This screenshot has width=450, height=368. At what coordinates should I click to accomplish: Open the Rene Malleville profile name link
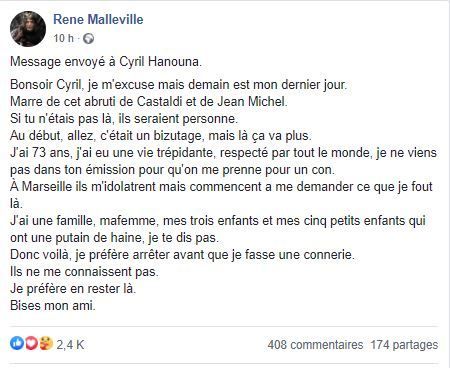coord(98,19)
